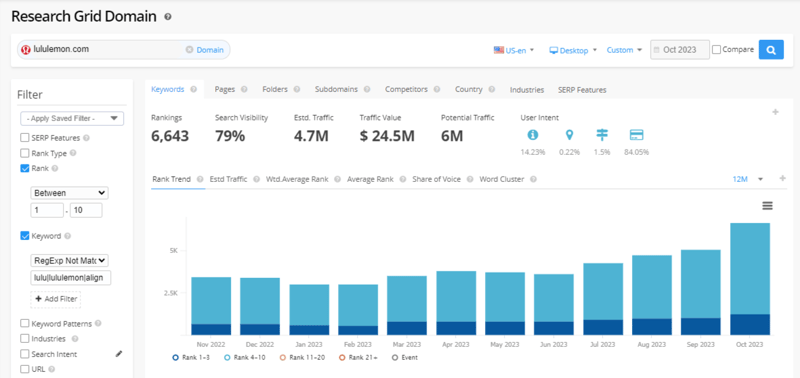Click the blue search magnifier button
Image resolution: width=800 pixels, height=378 pixels.
(x=771, y=50)
